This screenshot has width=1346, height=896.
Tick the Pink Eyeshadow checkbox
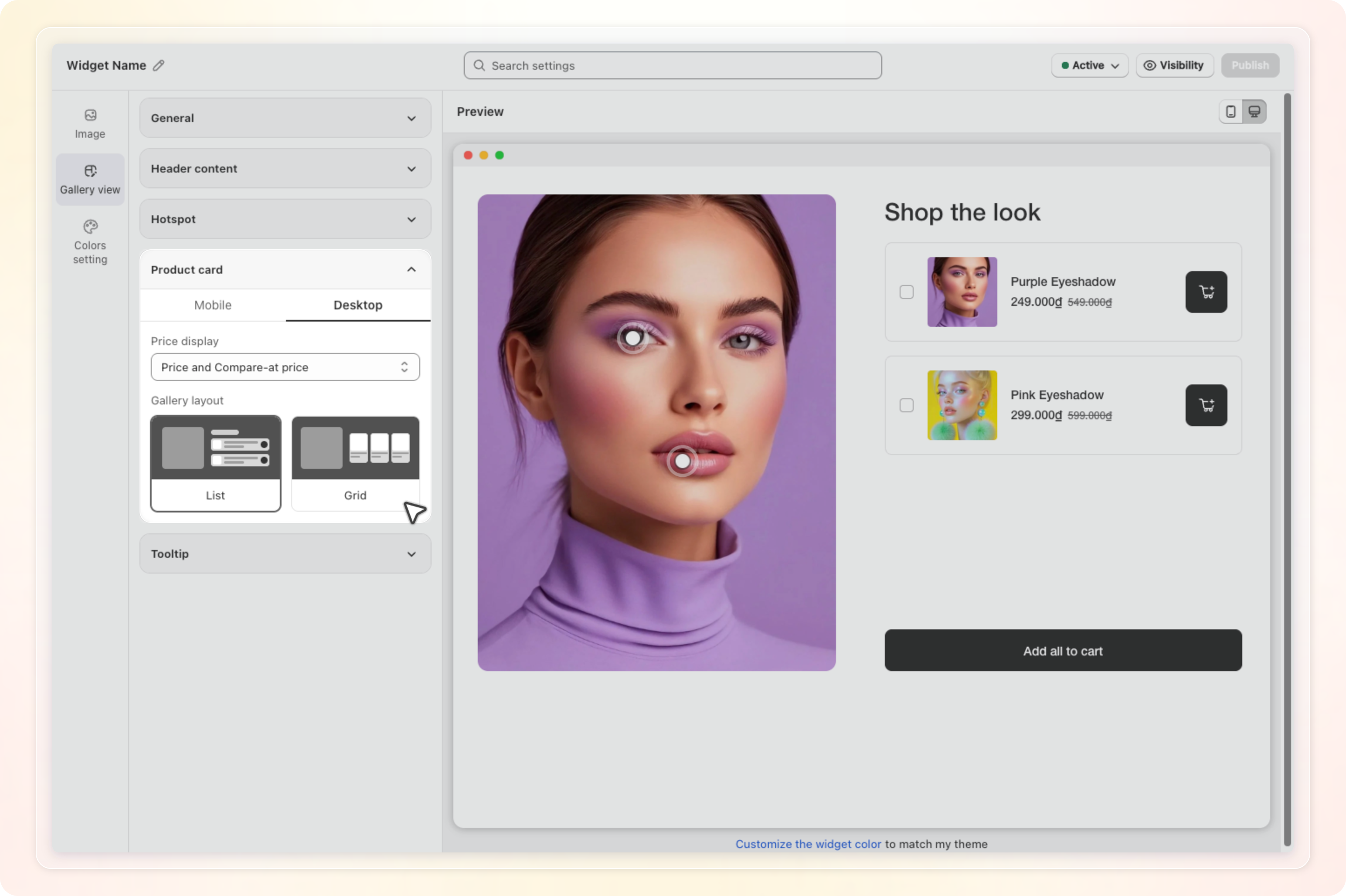point(907,405)
